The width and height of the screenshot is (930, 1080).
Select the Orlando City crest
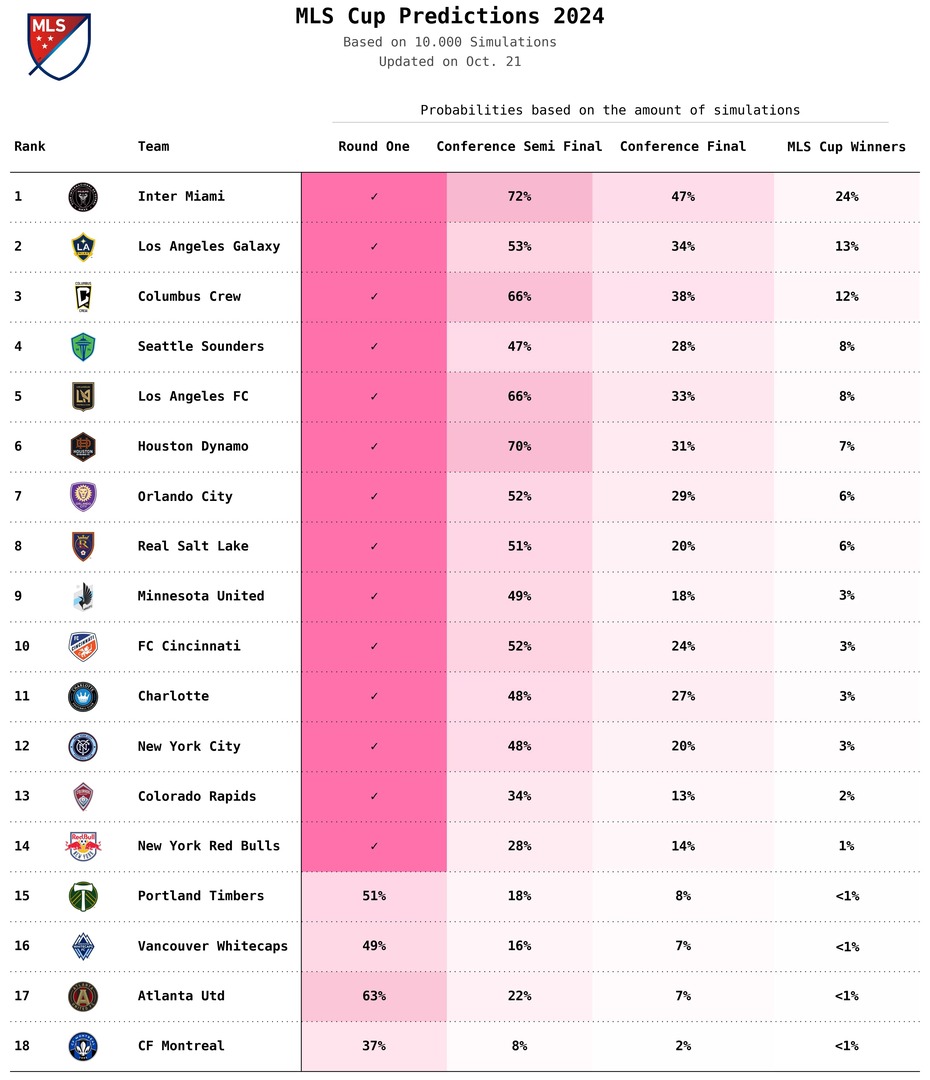pyautogui.click(x=83, y=497)
